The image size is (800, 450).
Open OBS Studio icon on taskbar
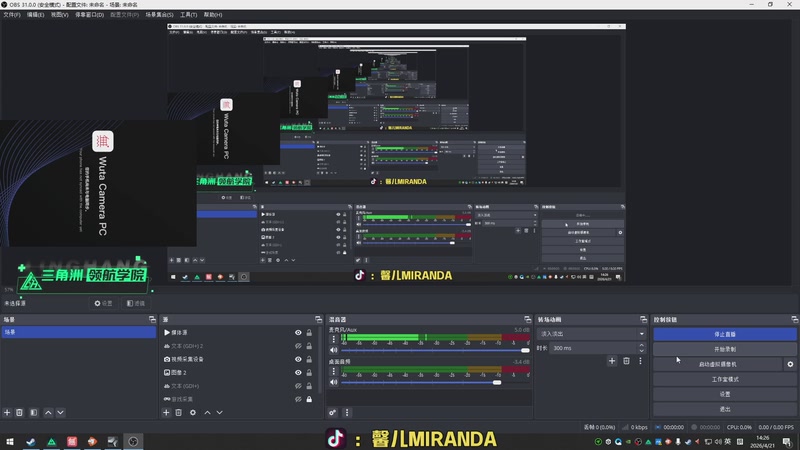point(133,441)
